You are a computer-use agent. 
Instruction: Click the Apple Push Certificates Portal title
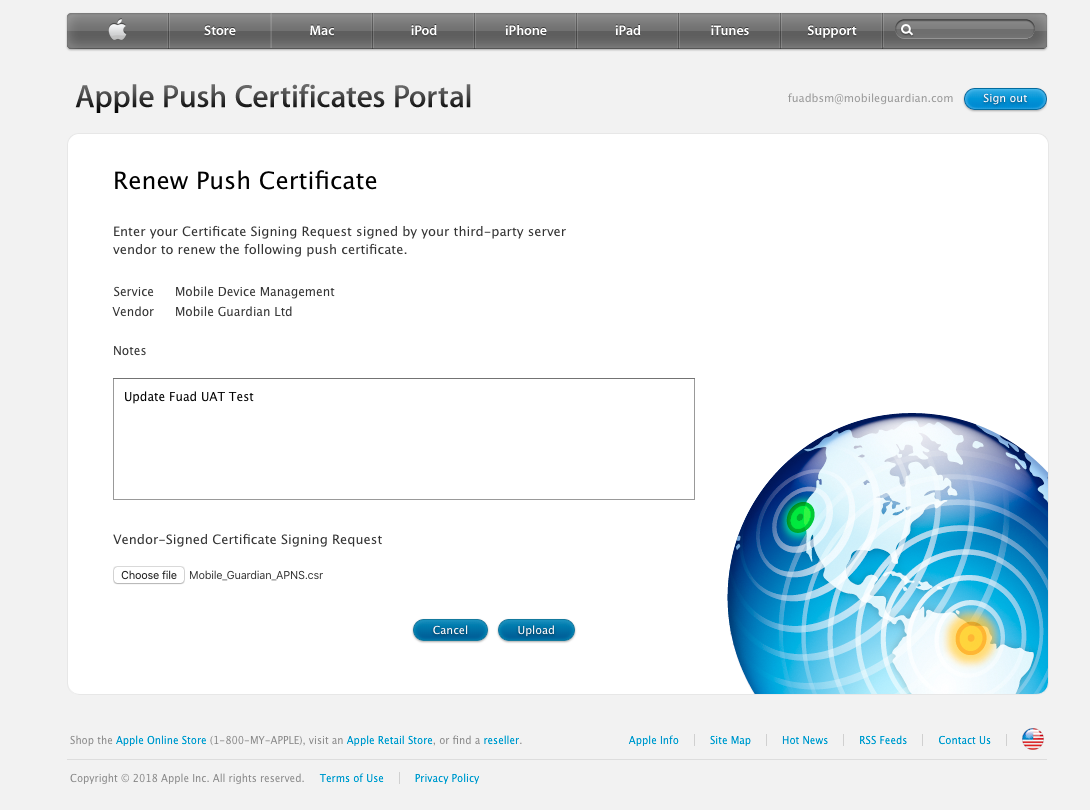click(273, 97)
